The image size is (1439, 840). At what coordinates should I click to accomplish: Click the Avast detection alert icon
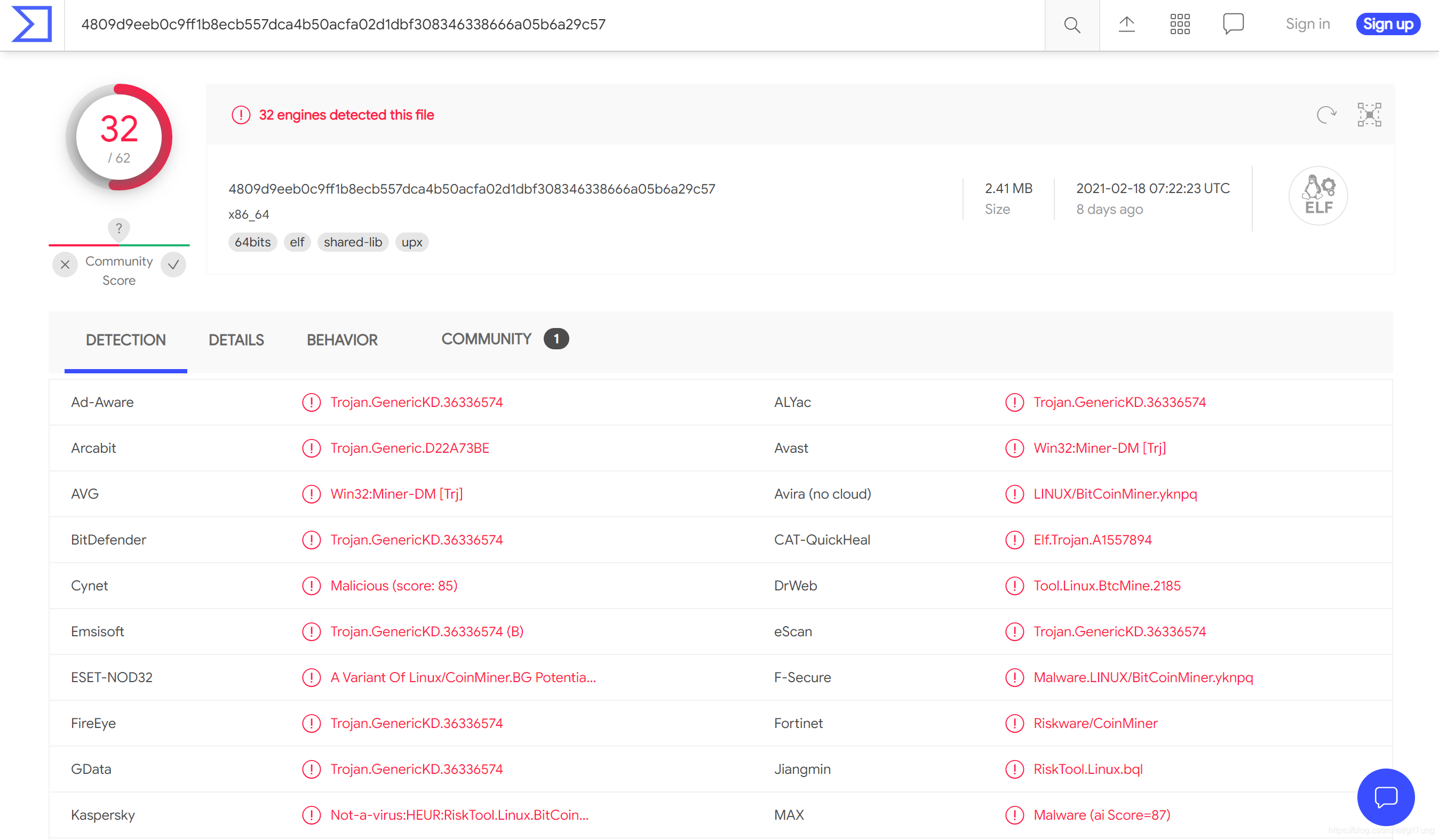pyautogui.click(x=1014, y=448)
